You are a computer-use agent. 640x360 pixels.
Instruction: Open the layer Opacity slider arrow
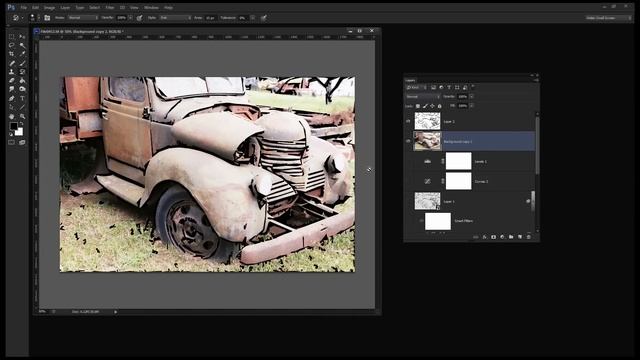pos(471,97)
